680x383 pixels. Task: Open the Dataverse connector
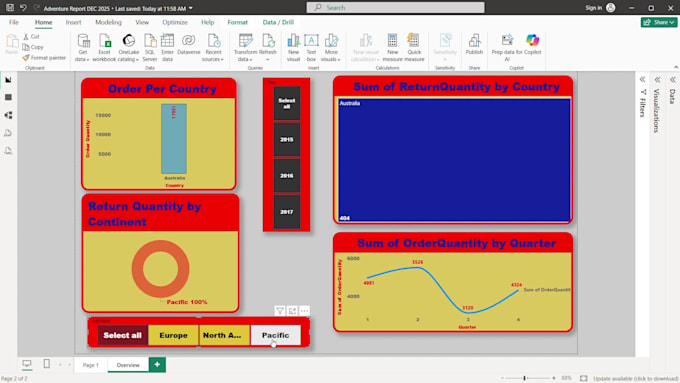(189, 45)
